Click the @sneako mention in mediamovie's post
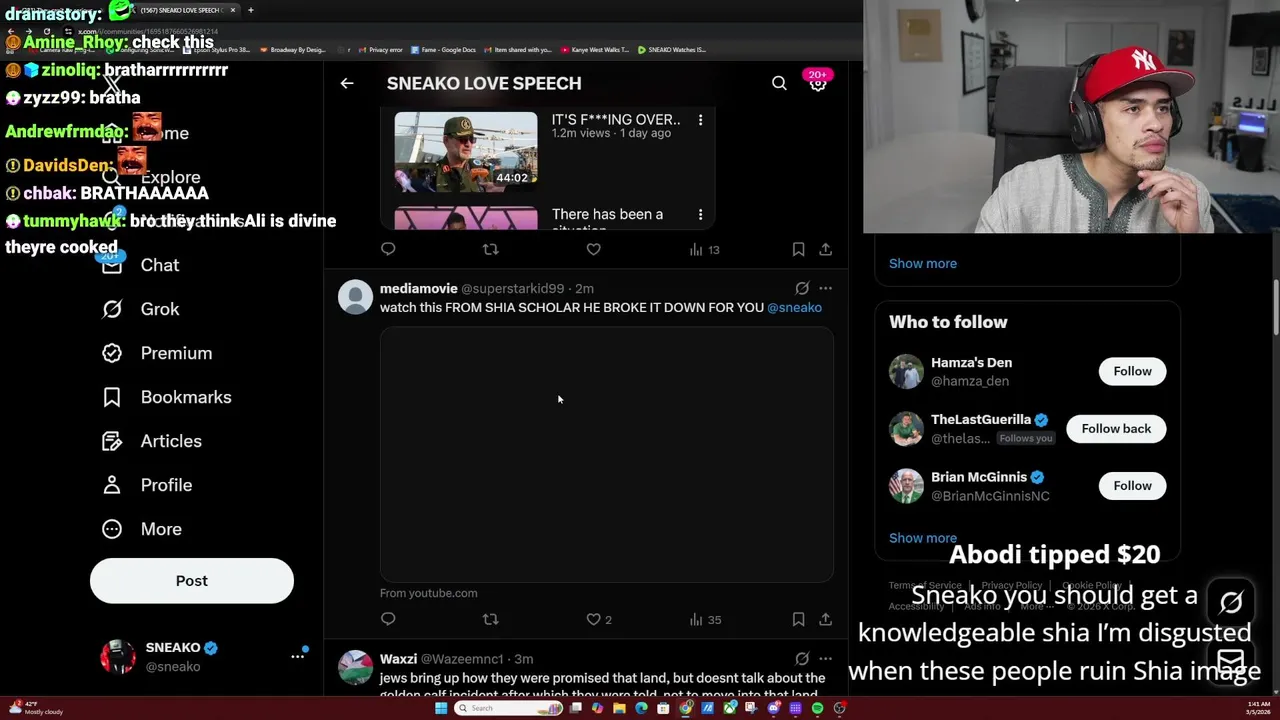The height and width of the screenshot is (720, 1280). pos(794,307)
